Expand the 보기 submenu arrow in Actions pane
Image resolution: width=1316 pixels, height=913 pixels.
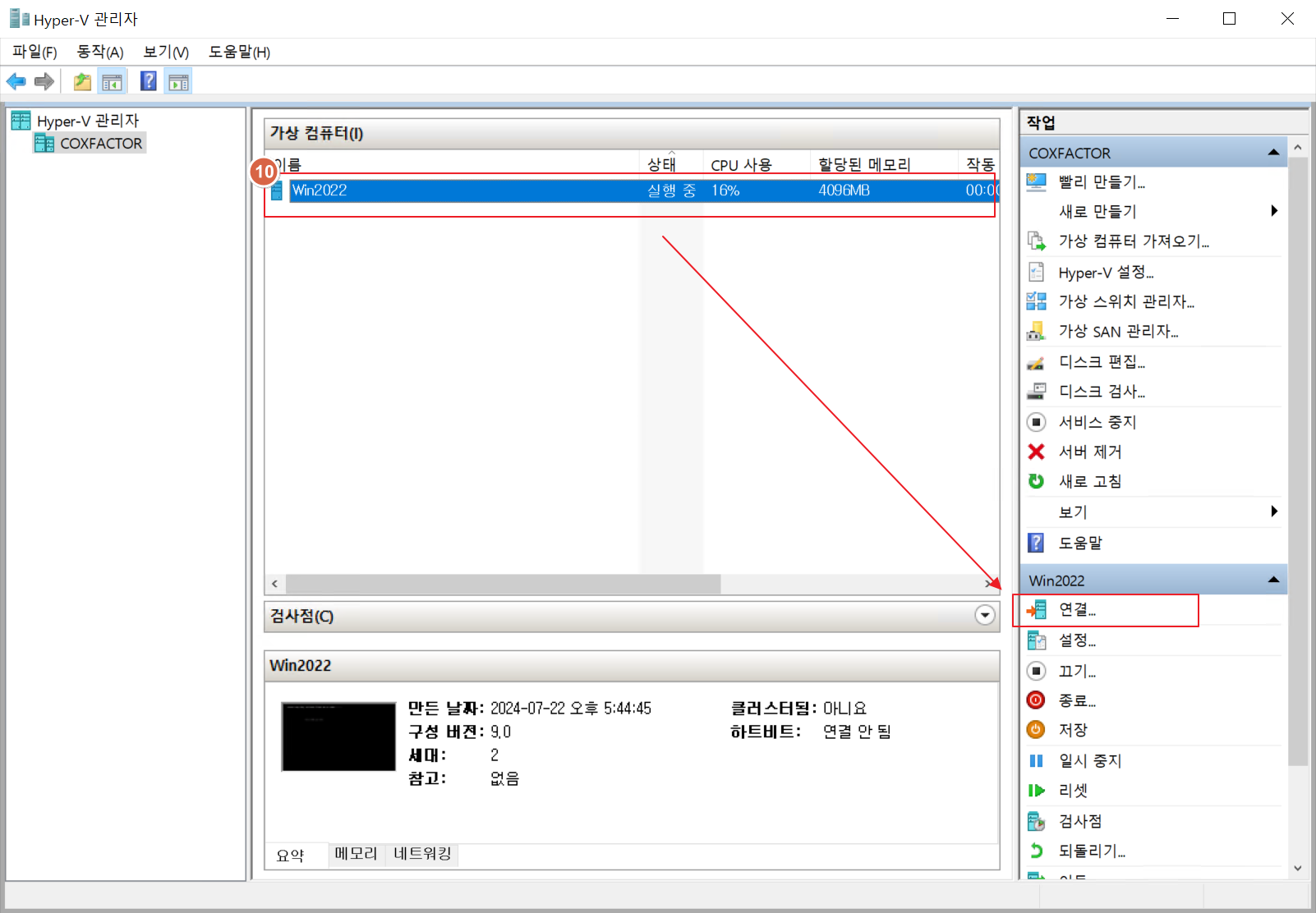[1274, 512]
